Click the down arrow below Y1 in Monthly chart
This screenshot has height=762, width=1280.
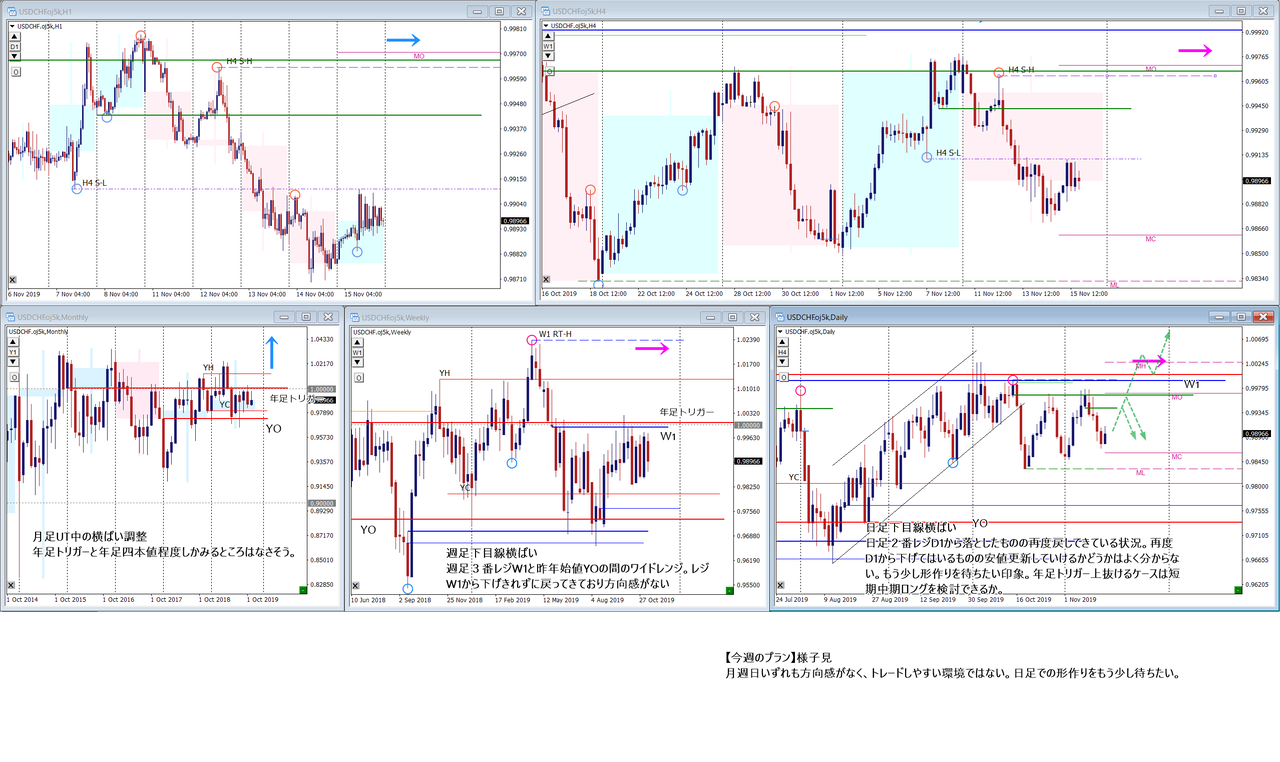[x=15, y=362]
